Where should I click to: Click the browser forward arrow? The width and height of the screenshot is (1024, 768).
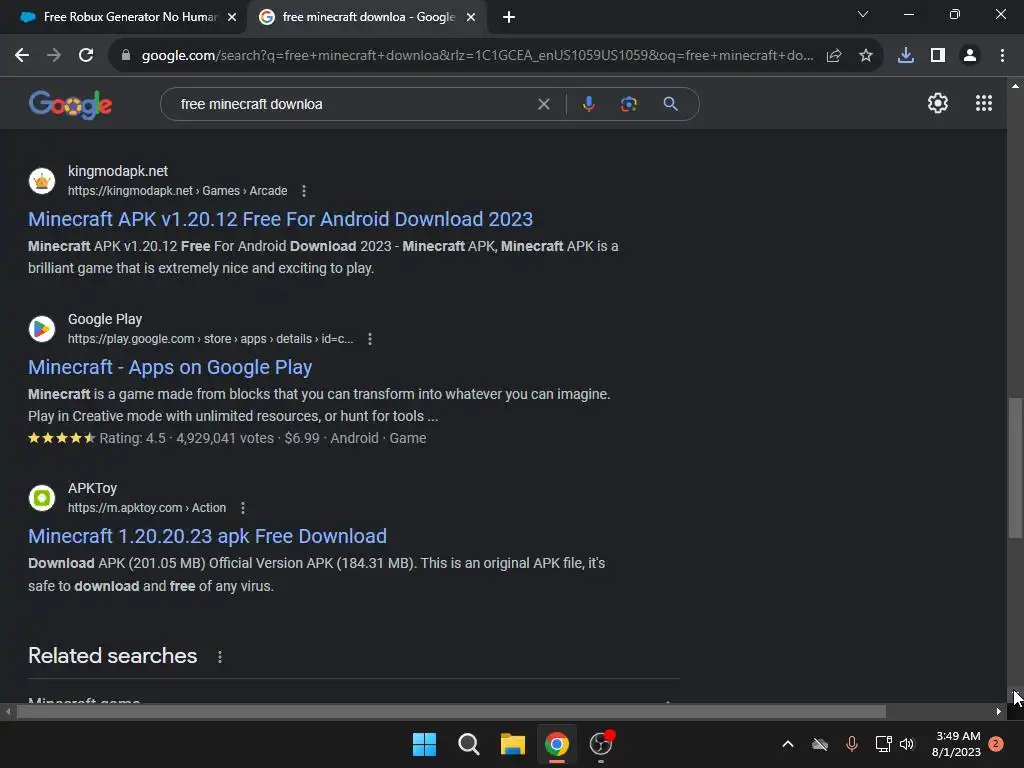tap(54, 56)
